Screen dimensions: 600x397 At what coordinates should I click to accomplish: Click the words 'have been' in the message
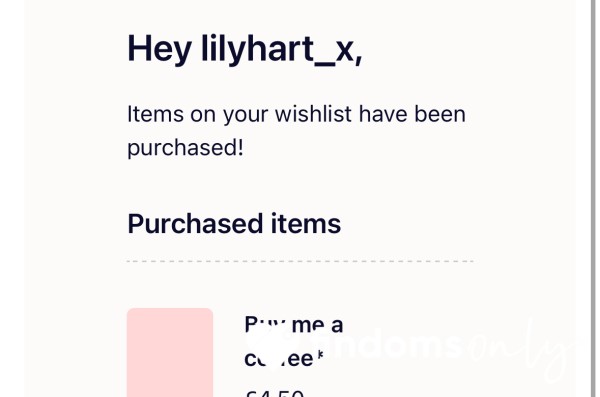[412, 114]
